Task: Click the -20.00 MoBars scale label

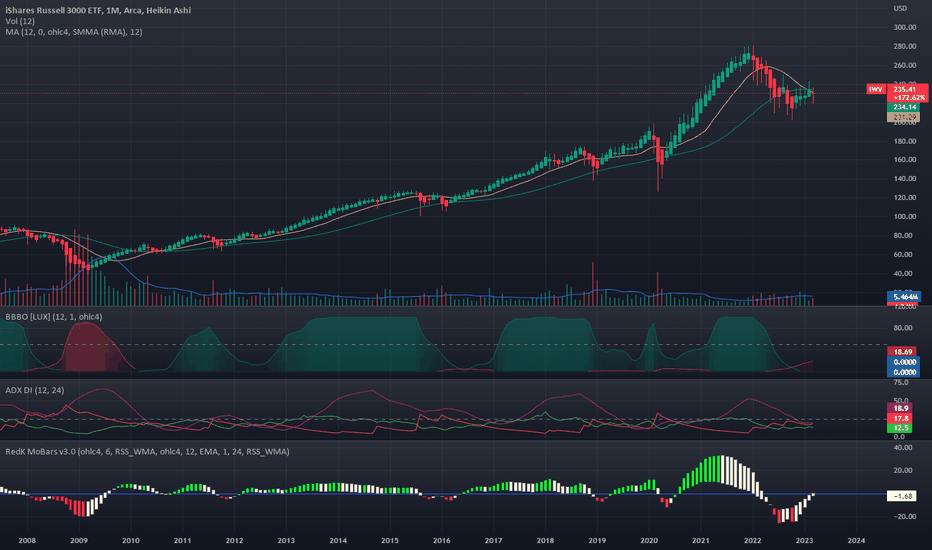Action: coord(903,517)
